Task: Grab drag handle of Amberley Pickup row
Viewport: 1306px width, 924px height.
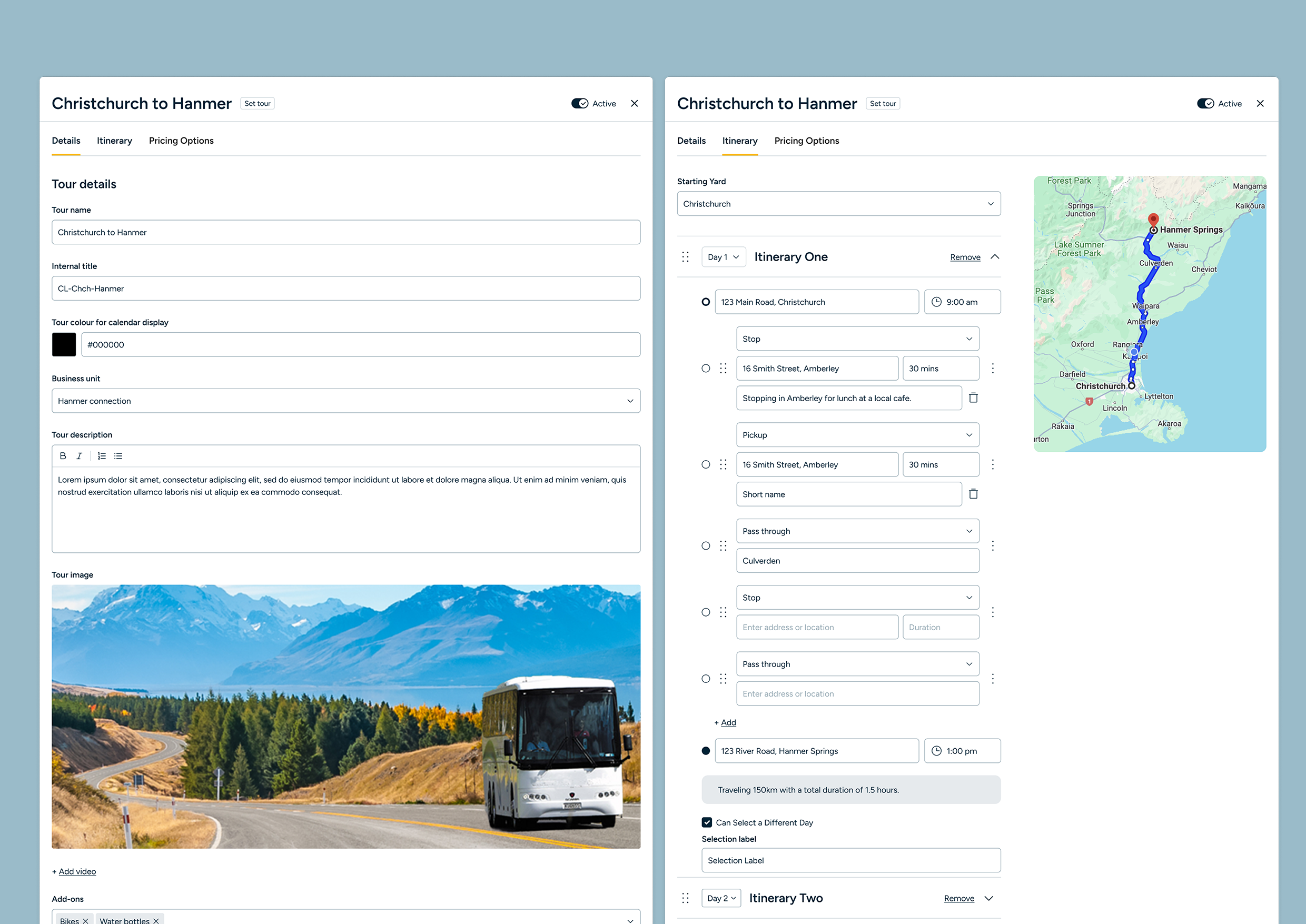Action: (x=723, y=464)
